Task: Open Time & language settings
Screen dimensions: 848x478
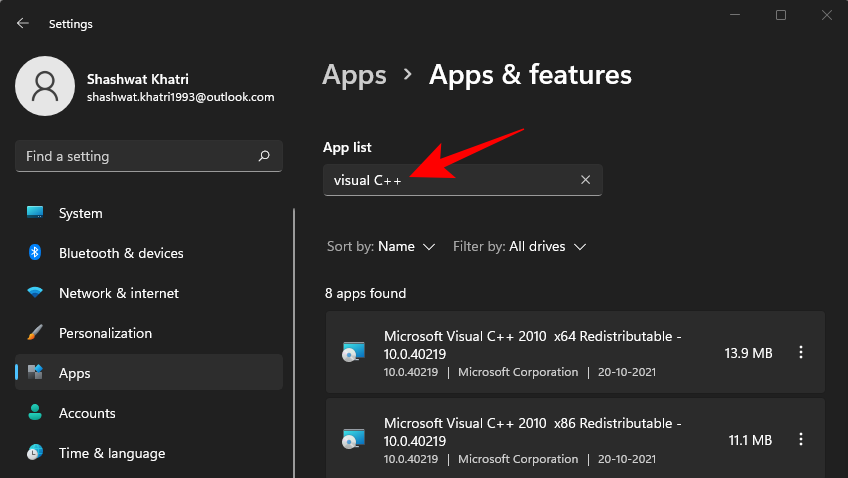Action: [x=112, y=453]
